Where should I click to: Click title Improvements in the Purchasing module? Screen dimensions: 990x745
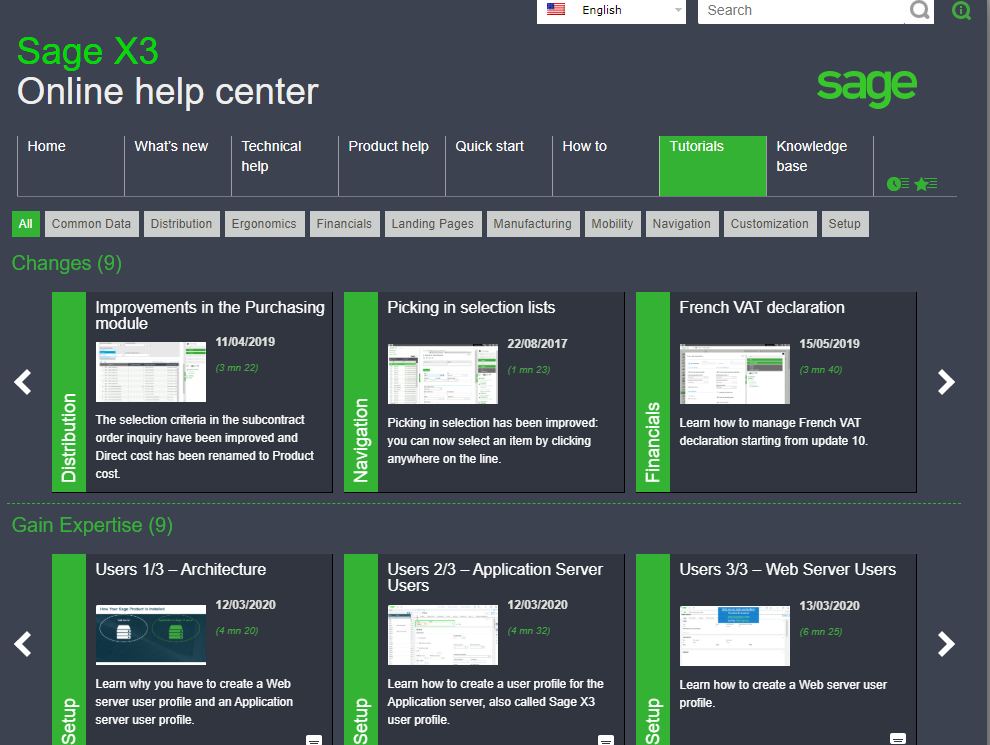210,315
